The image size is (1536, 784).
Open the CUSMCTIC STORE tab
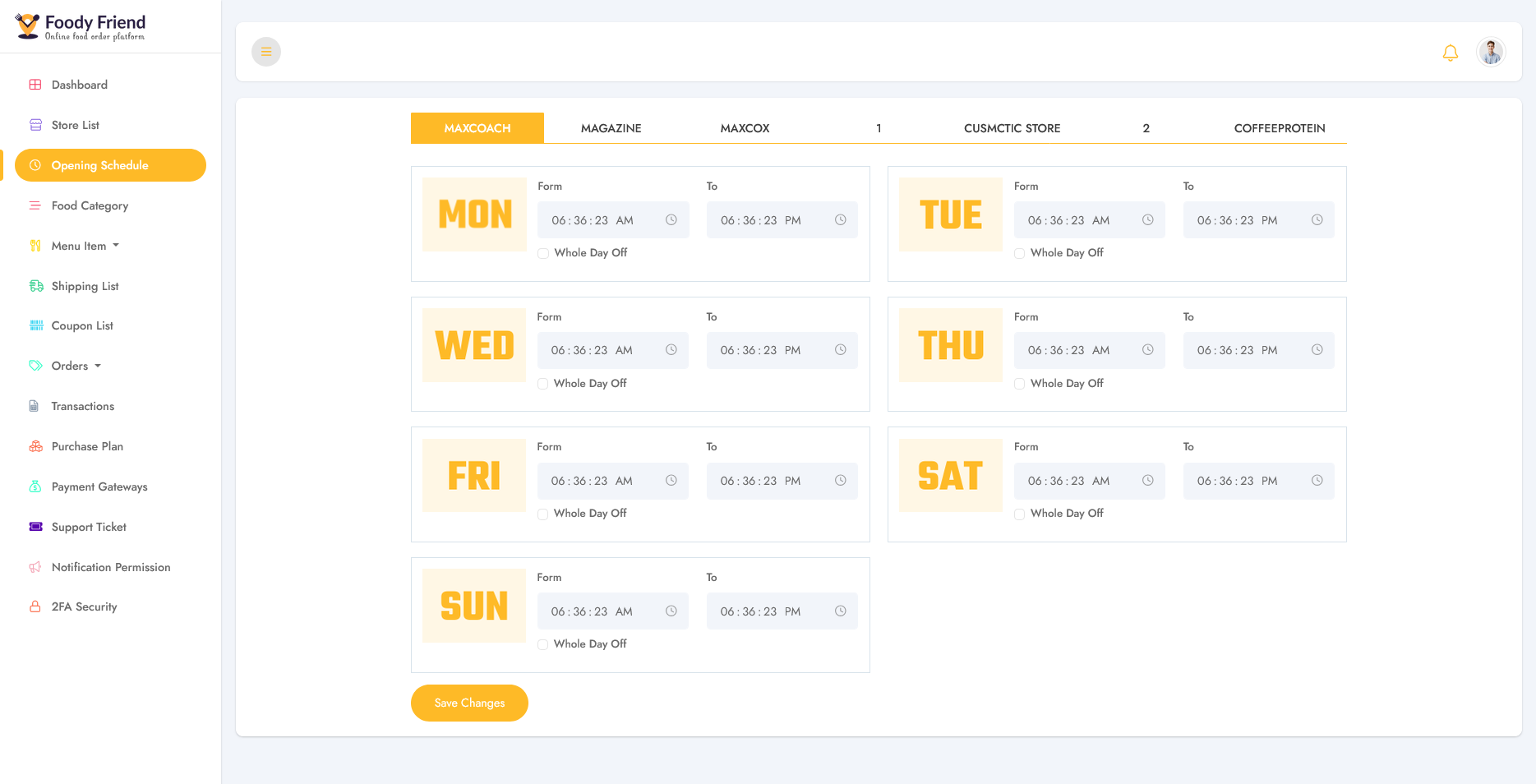point(1012,128)
